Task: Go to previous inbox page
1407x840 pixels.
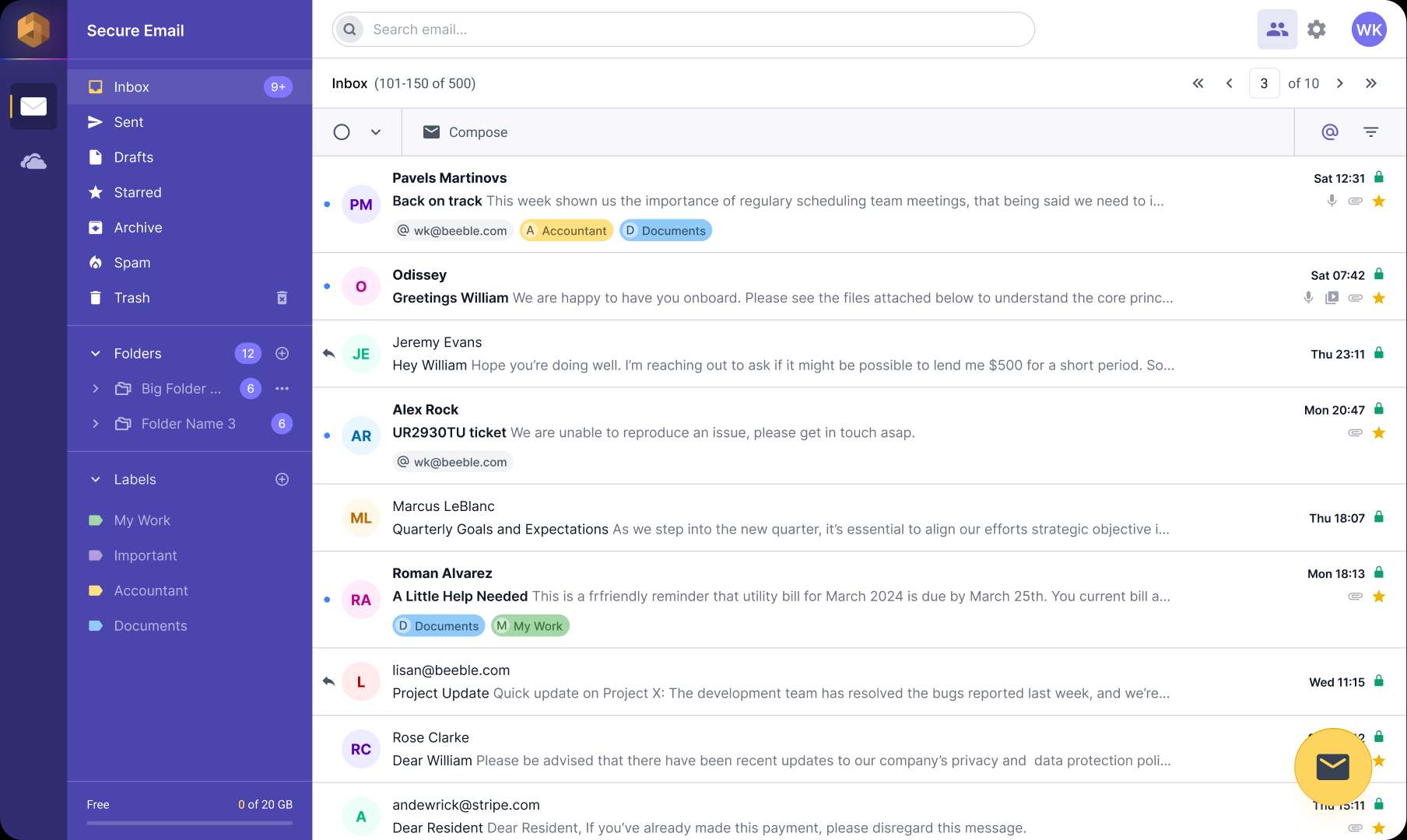Action: pos(1230,83)
